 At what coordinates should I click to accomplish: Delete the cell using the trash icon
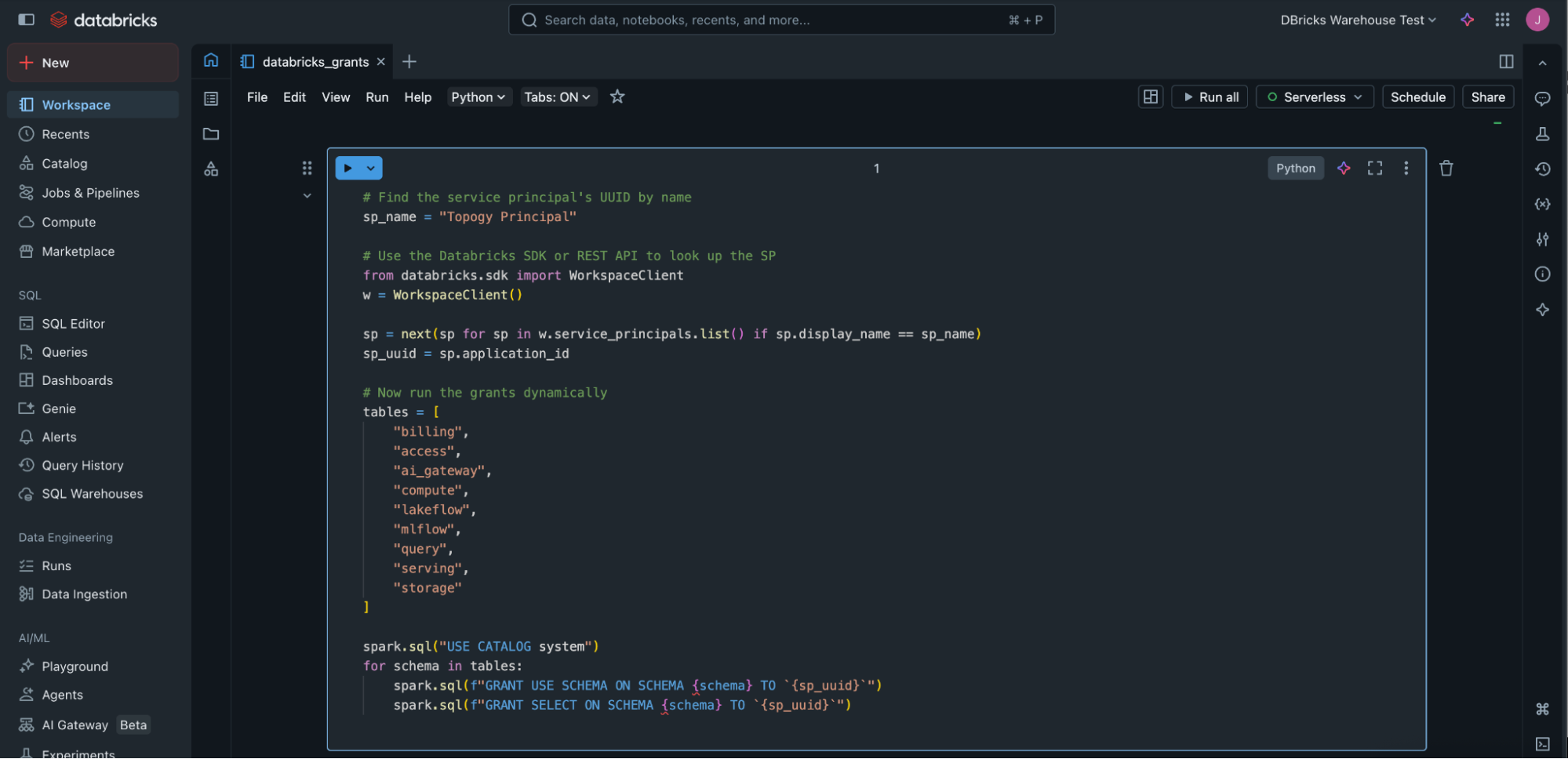(x=1446, y=168)
